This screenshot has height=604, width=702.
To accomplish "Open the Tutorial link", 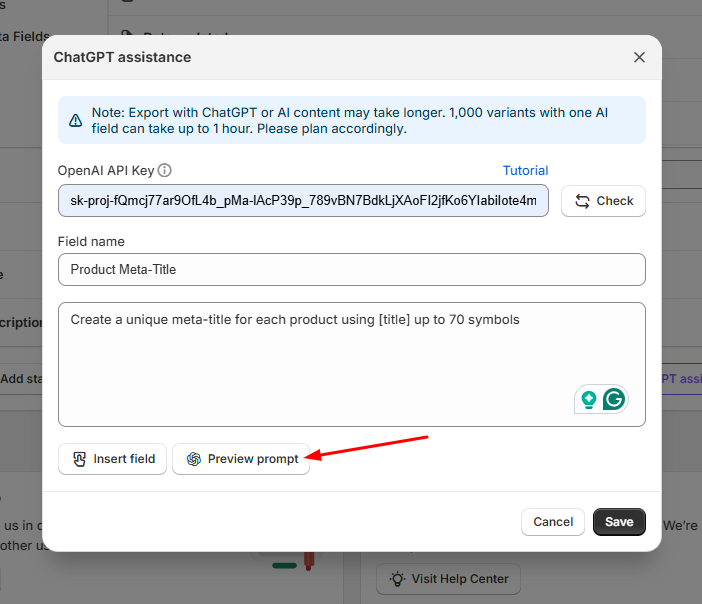I will 525,171.
